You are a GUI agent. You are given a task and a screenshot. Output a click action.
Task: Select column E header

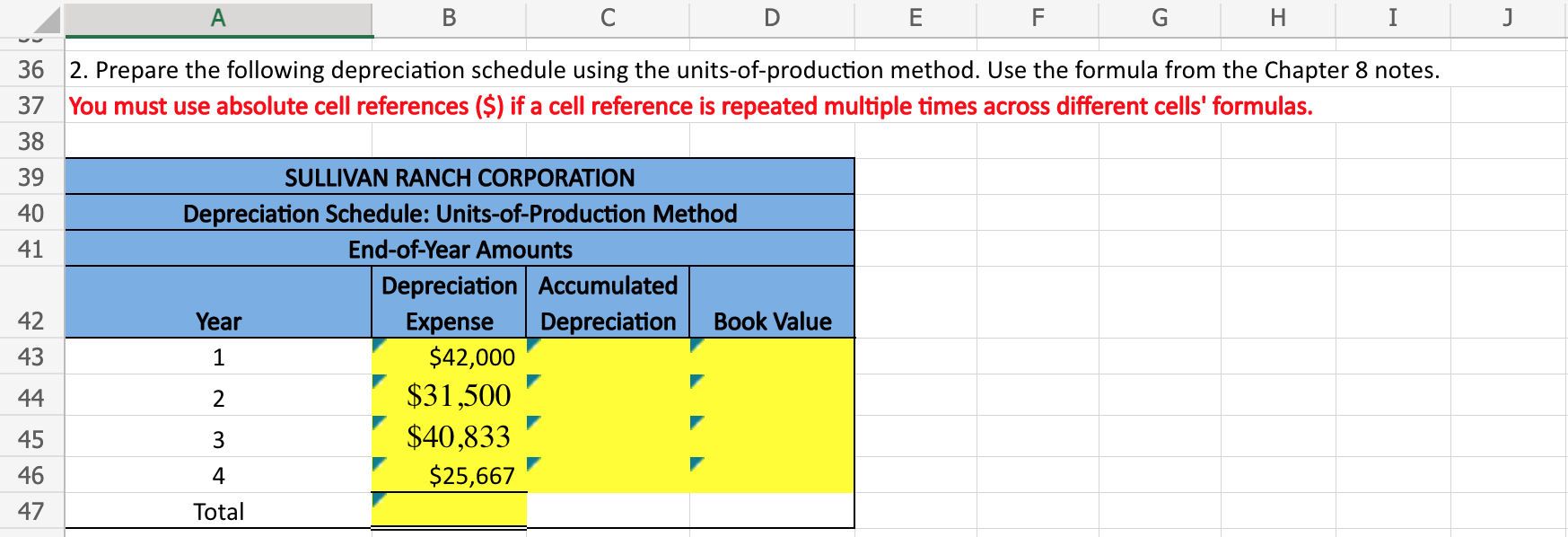click(x=915, y=18)
